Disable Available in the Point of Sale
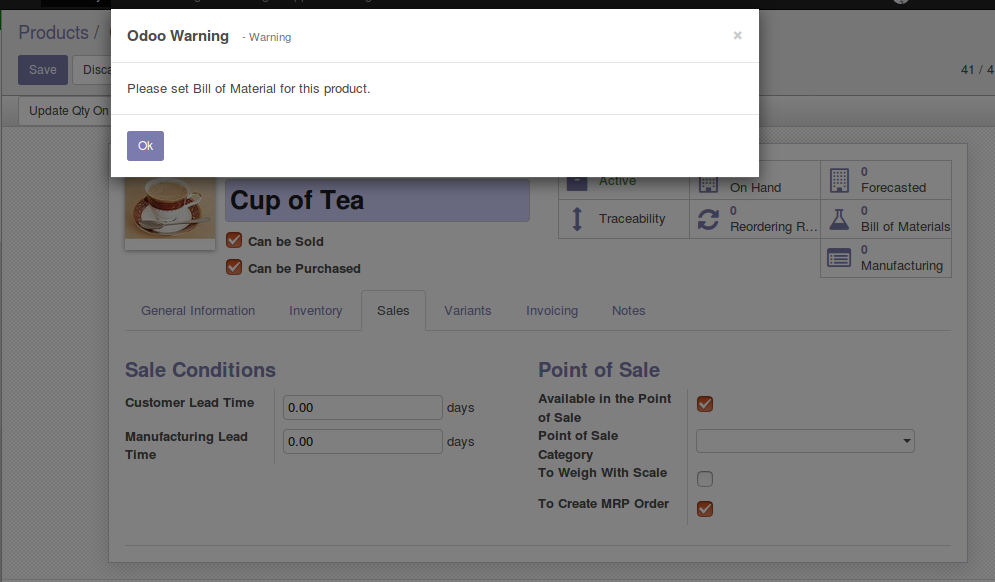 click(x=705, y=404)
